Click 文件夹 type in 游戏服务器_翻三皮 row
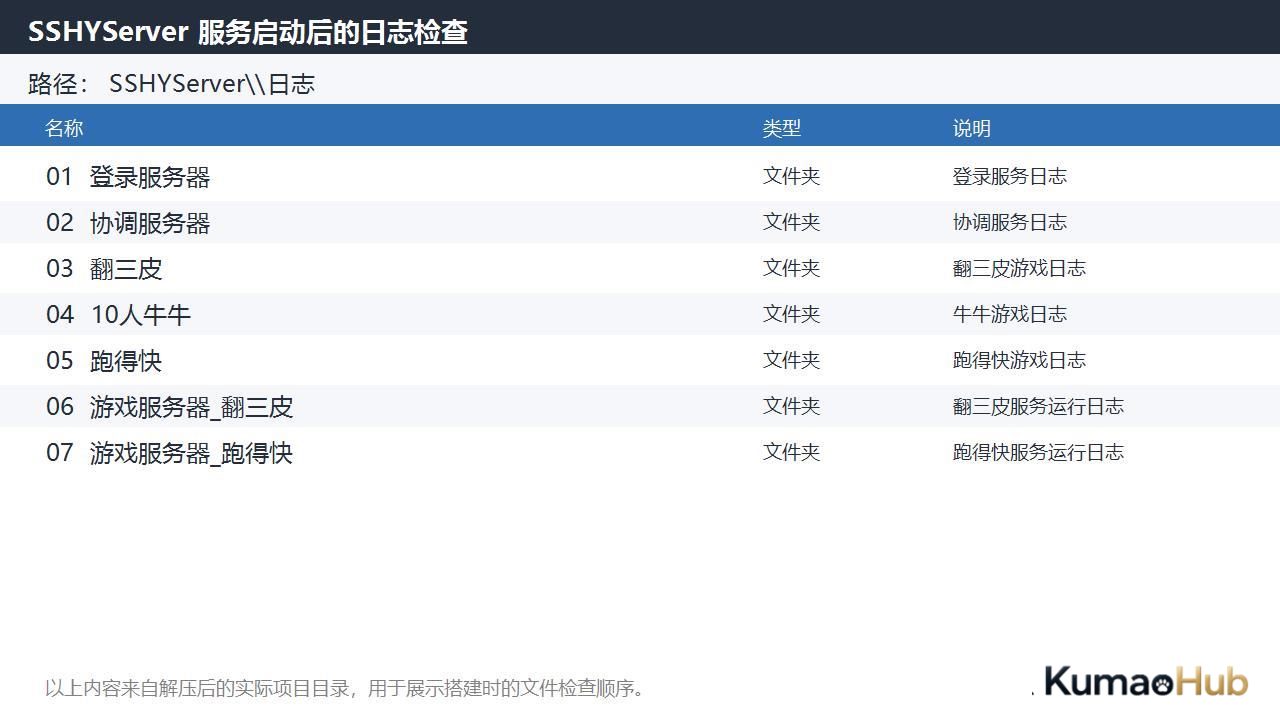Viewport: 1280px width, 720px height. pyautogui.click(x=791, y=406)
